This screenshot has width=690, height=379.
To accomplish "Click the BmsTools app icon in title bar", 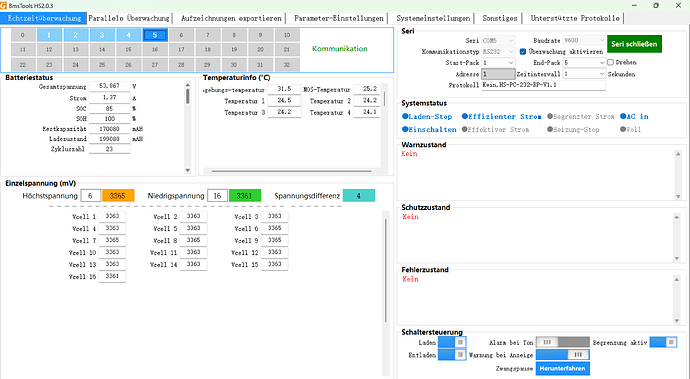I will 4,6.
